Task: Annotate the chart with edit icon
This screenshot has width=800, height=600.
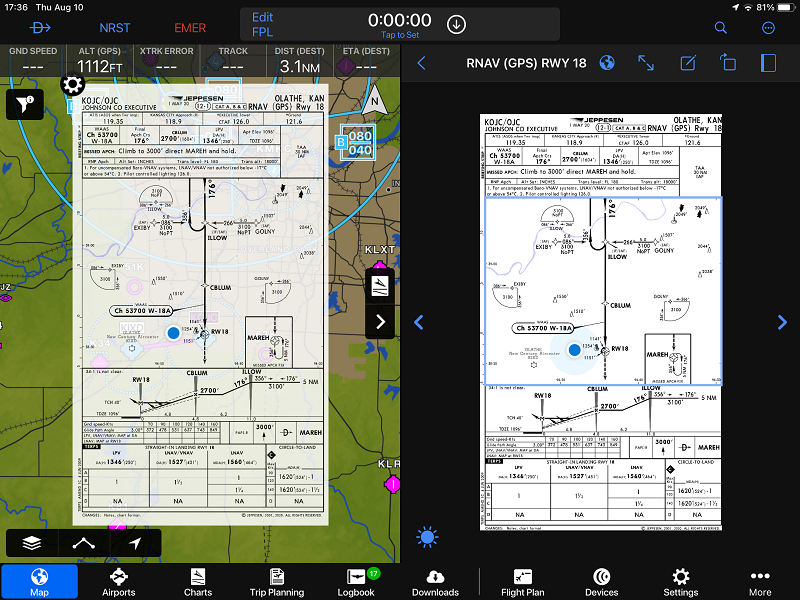Action: pyautogui.click(x=688, y=63)
